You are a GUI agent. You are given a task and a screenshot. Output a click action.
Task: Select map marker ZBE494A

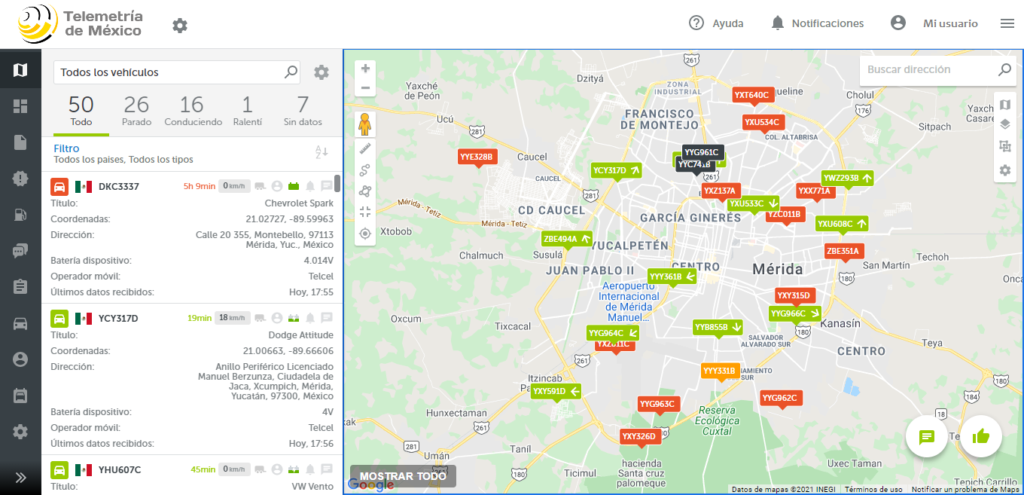[567, 239]
